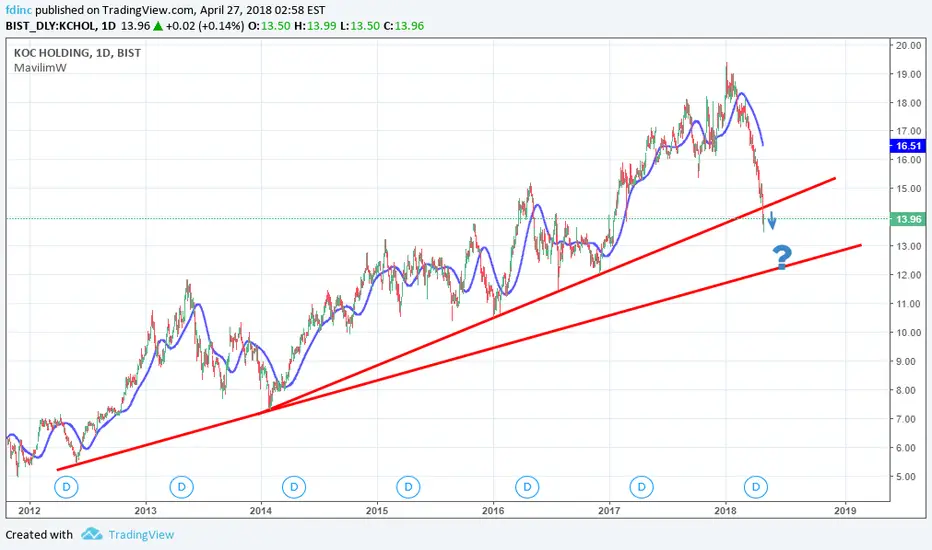This screenshot has height=550, width=932.
Task: Click the C:13.96 close value
Action: (x=404, y=26)
